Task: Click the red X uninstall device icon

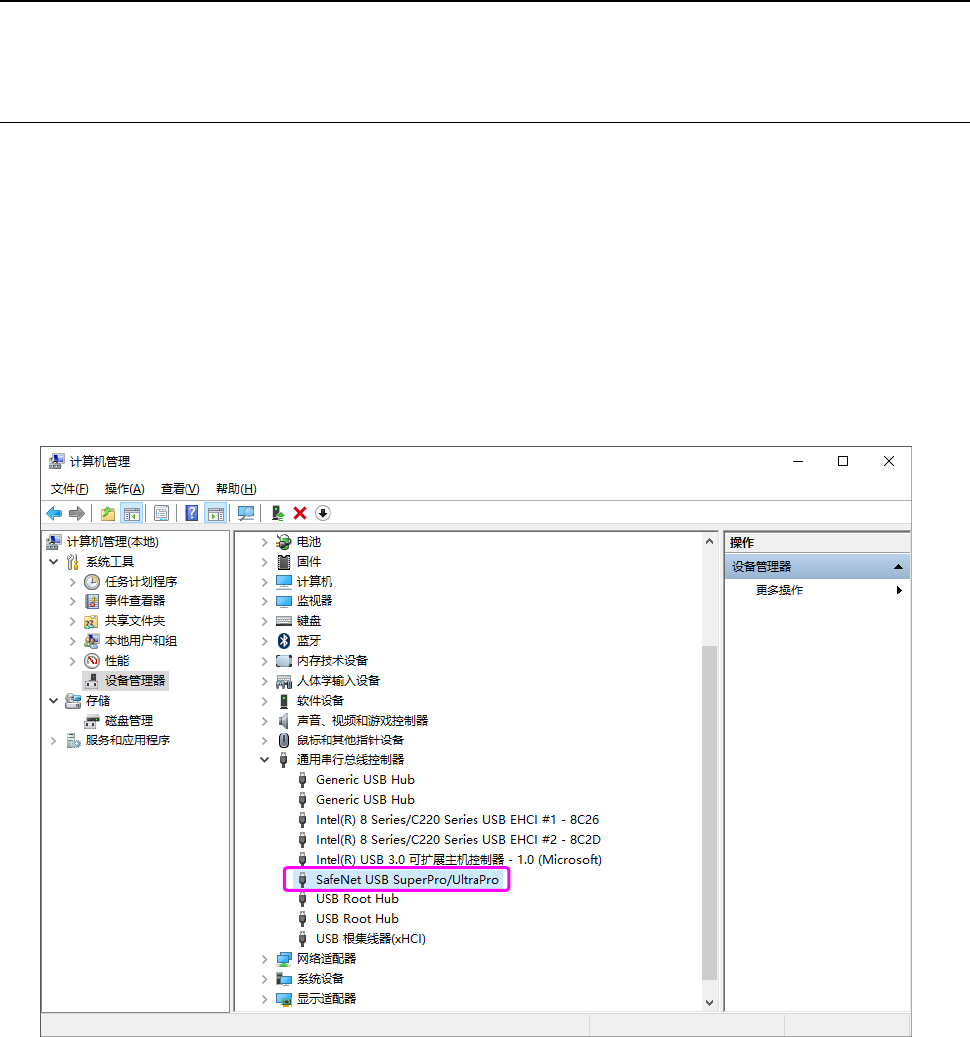Action: [300, 513]
